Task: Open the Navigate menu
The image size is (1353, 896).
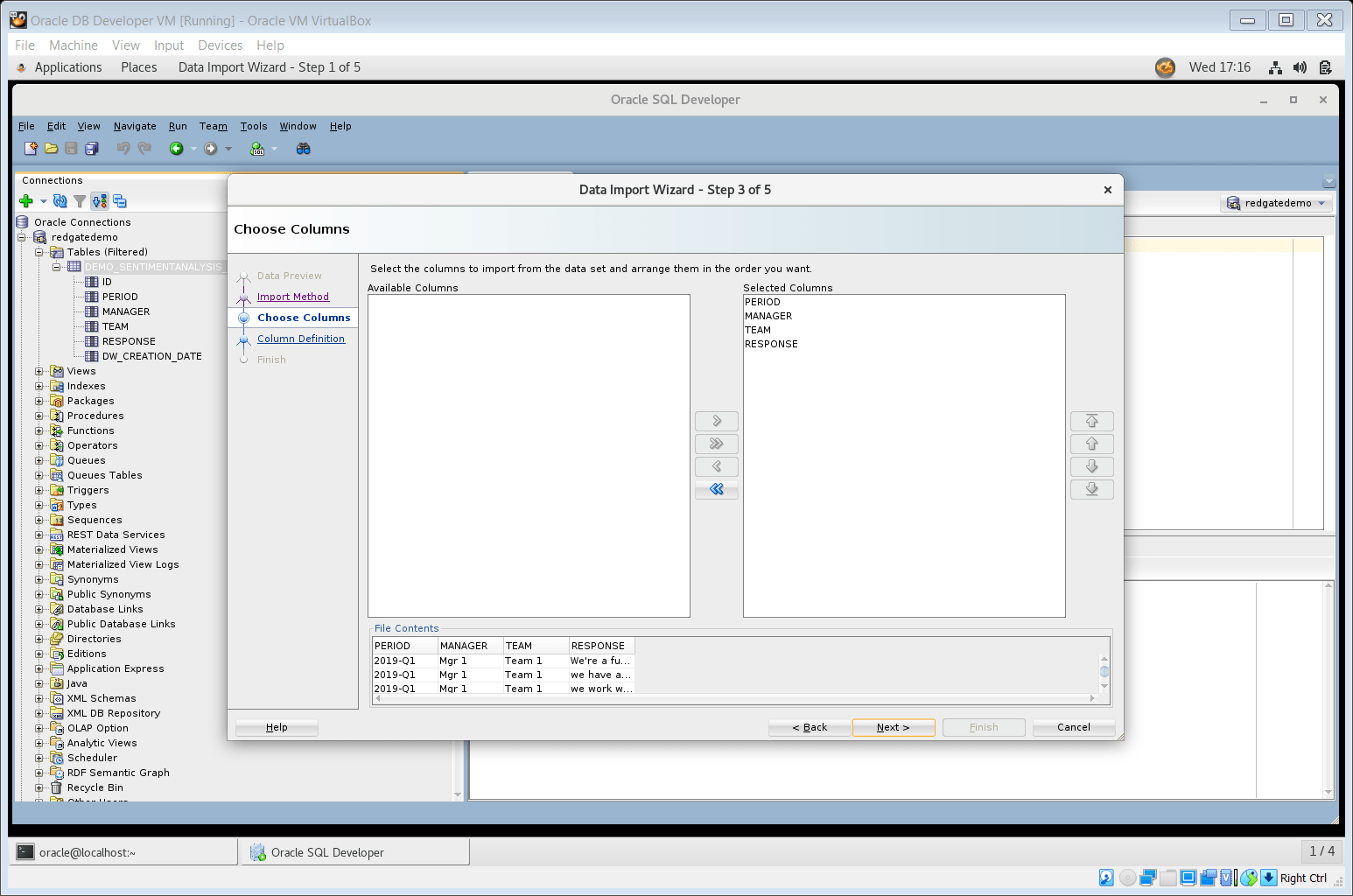Action: point(135,126)
